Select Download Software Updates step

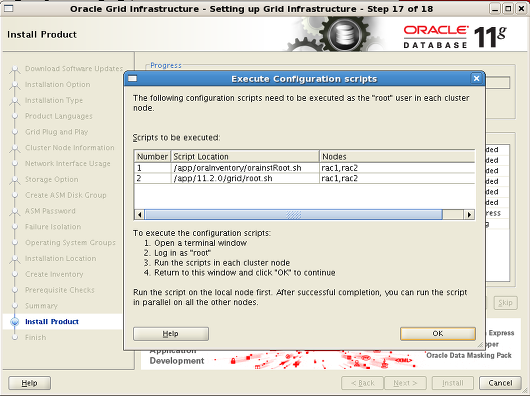[74, 69]
